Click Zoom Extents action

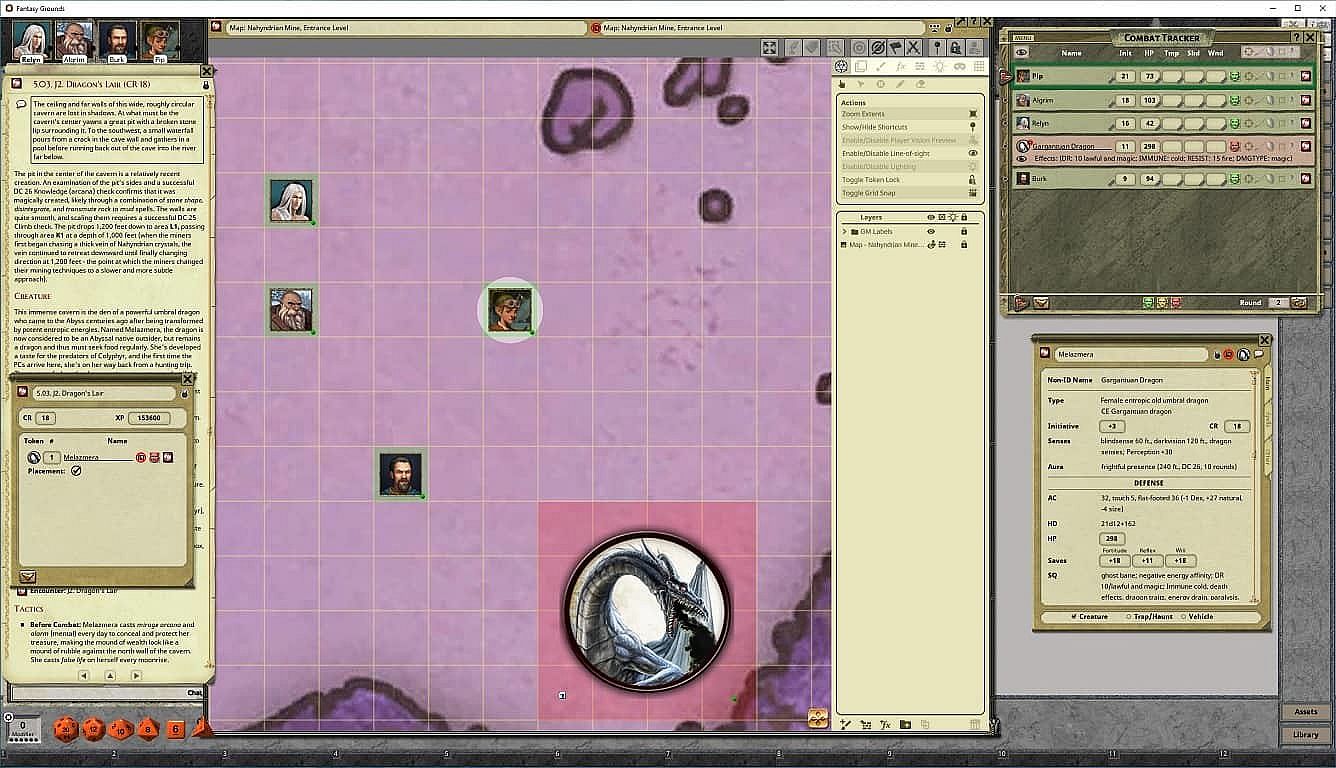point(909,114)
